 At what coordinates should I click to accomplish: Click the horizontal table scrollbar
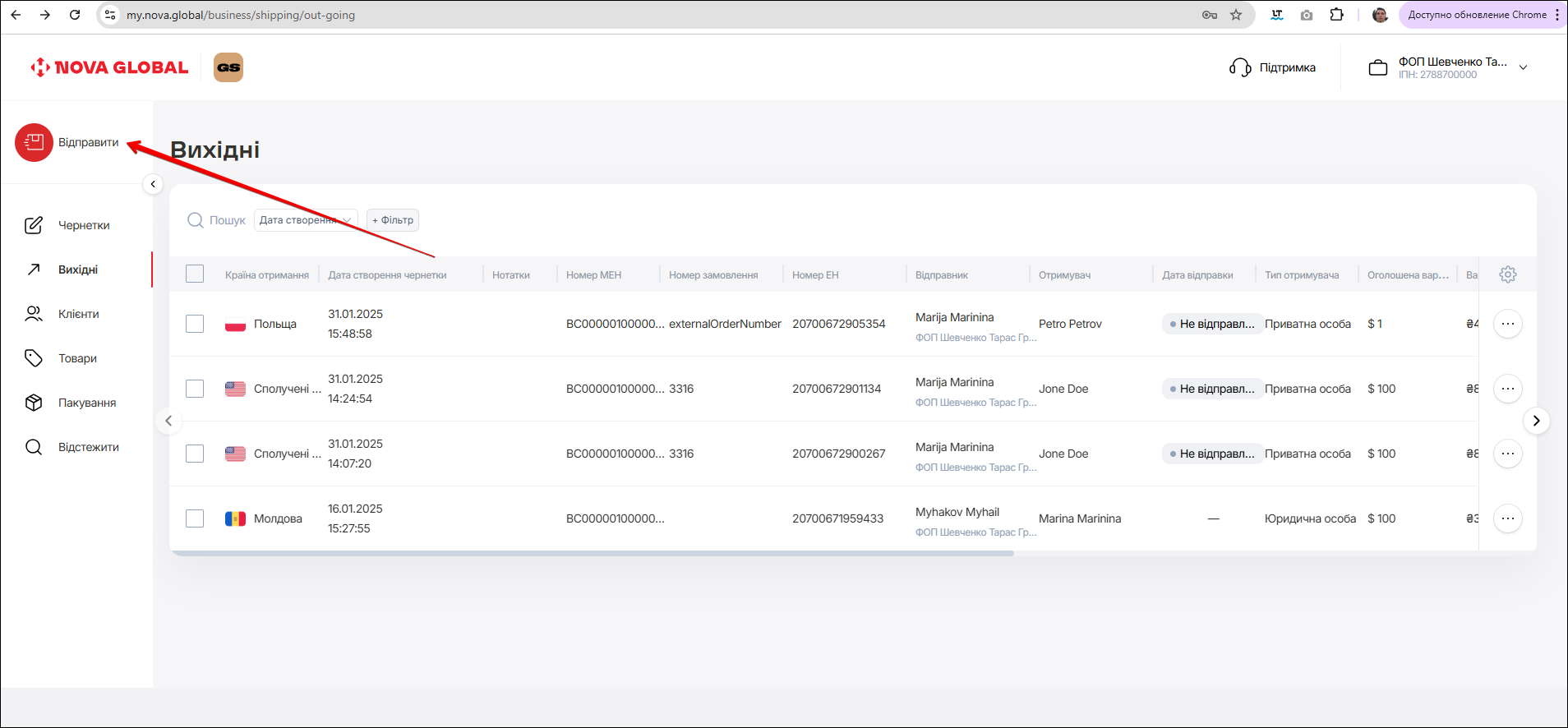pos(592,554)
